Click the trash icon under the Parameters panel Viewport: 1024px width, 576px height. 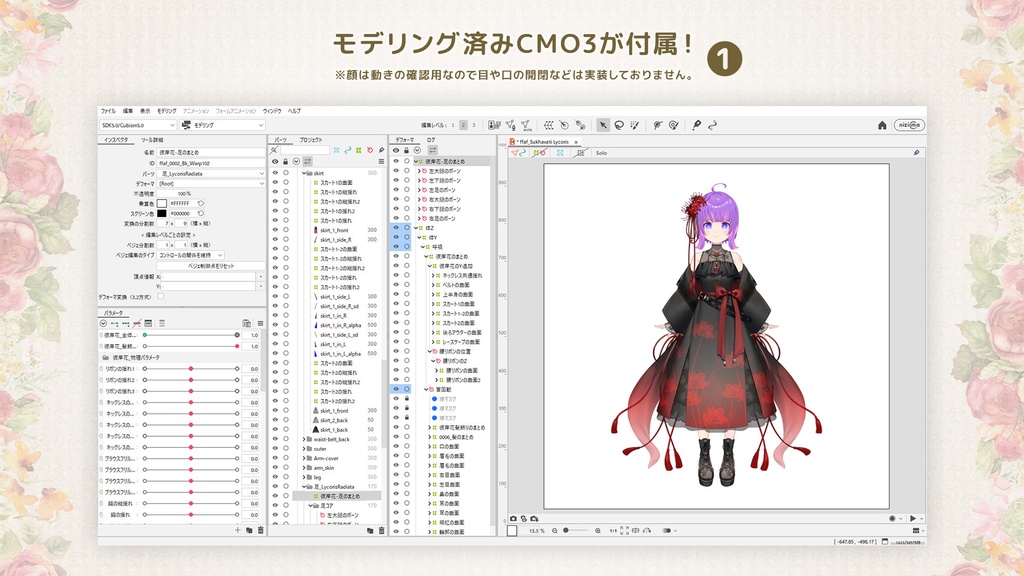(261, 530)
